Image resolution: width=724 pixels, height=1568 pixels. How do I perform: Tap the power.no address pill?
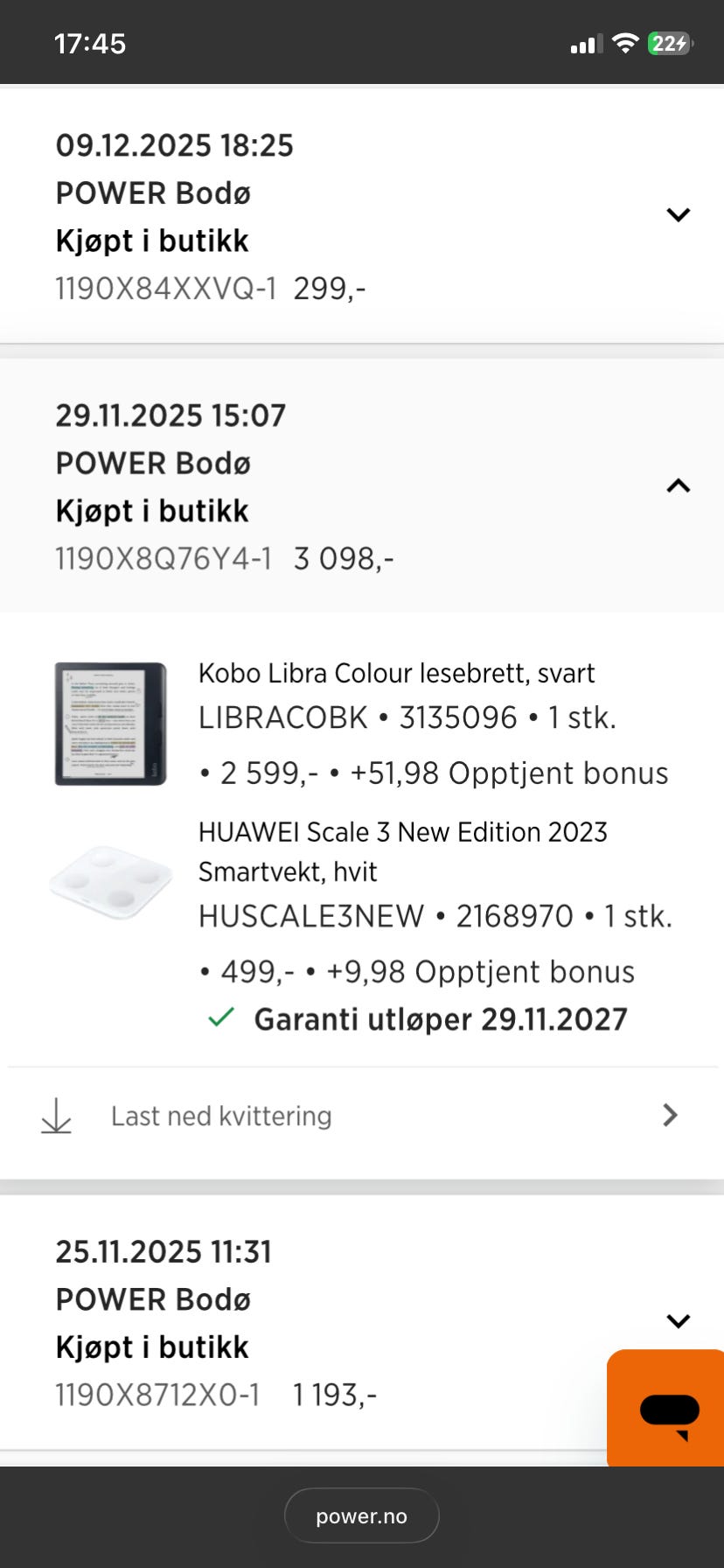tap(362, 1515)
